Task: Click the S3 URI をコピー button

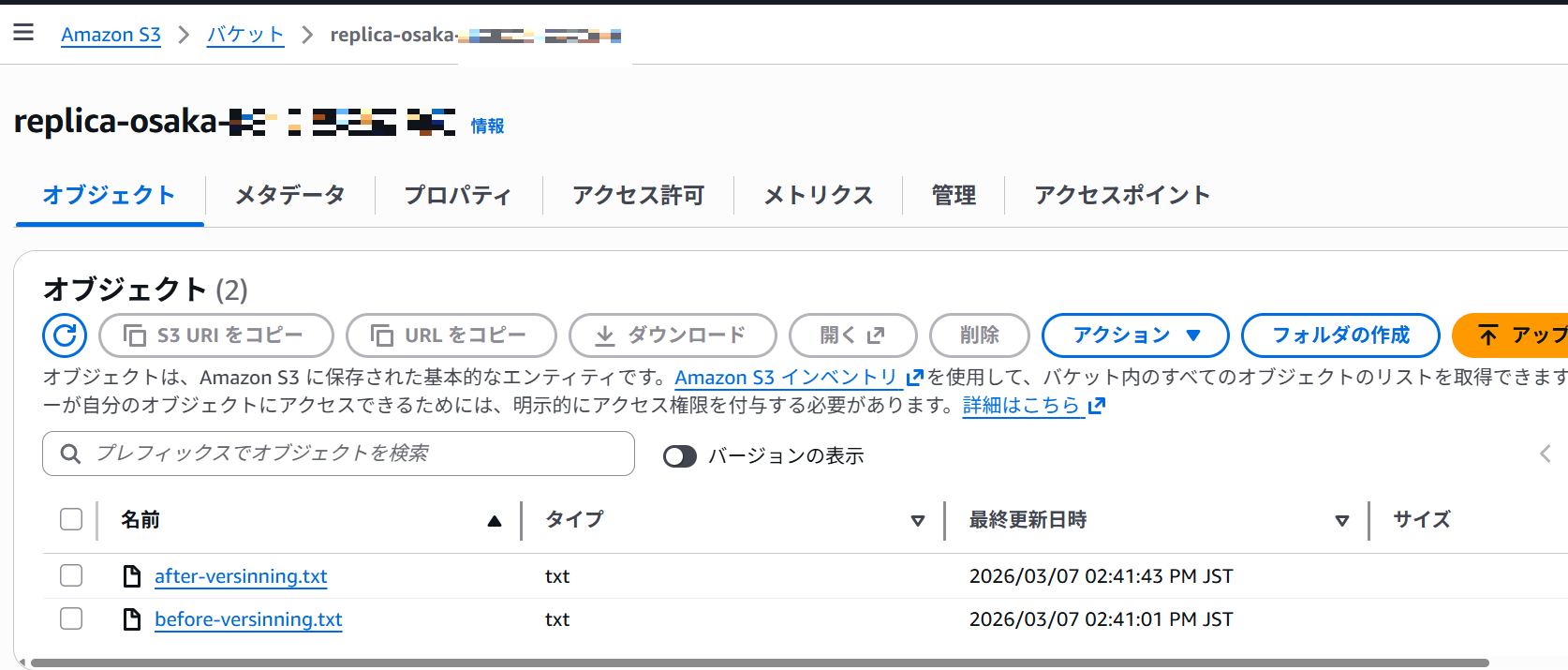Action: click(215, 335)
